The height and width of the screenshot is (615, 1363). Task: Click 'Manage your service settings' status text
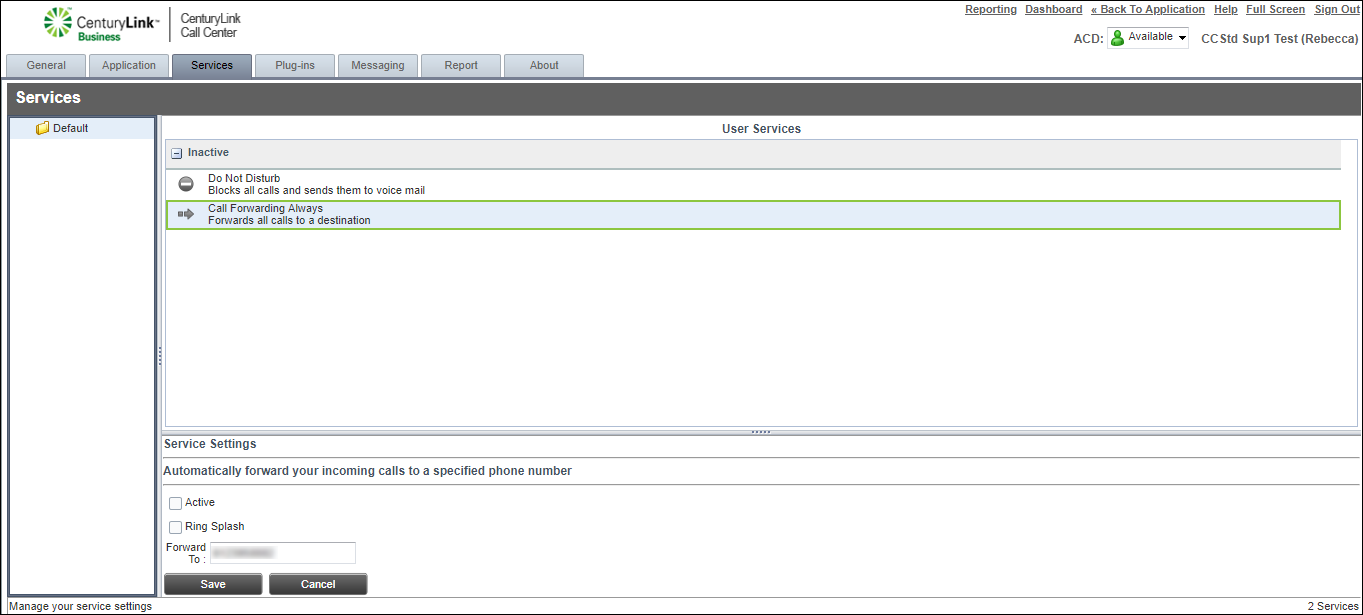pyautogui.click(x=81, y=606)
